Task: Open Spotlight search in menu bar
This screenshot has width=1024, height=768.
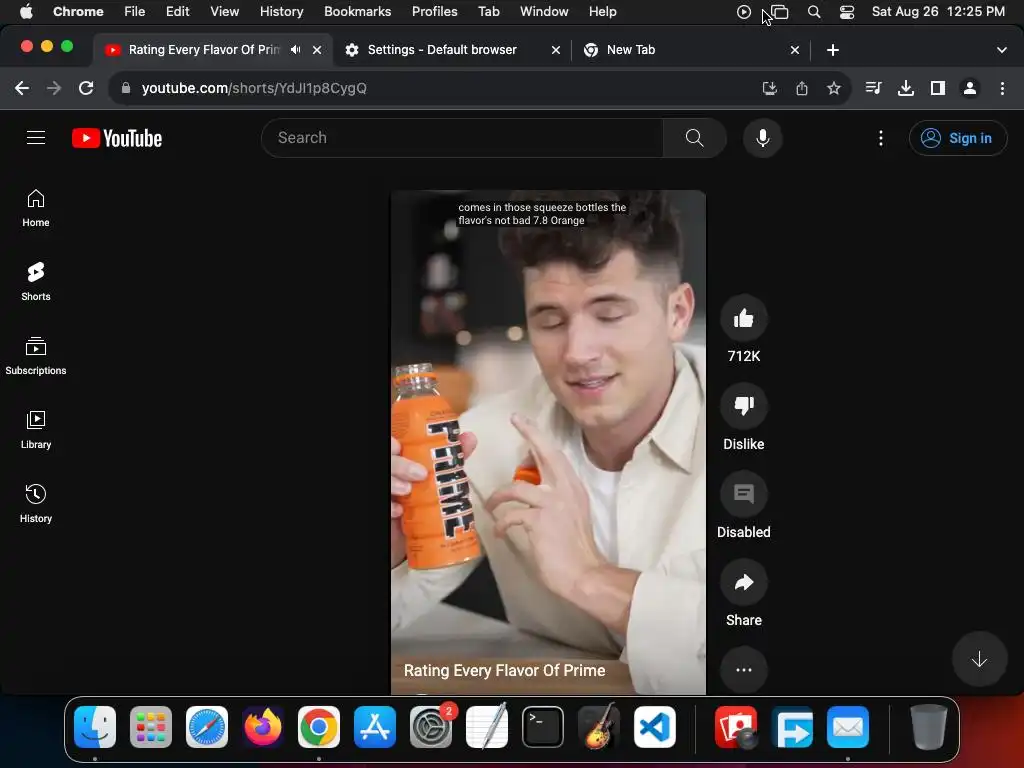Action: 813,12
